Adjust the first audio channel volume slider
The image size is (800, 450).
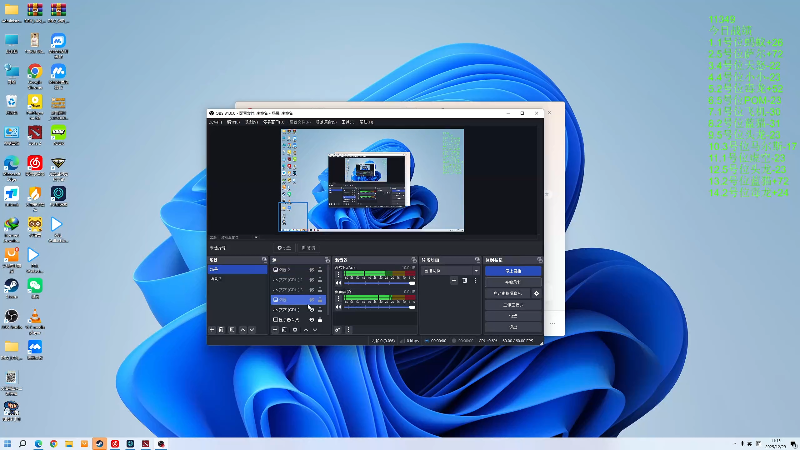tap(380, 283)
